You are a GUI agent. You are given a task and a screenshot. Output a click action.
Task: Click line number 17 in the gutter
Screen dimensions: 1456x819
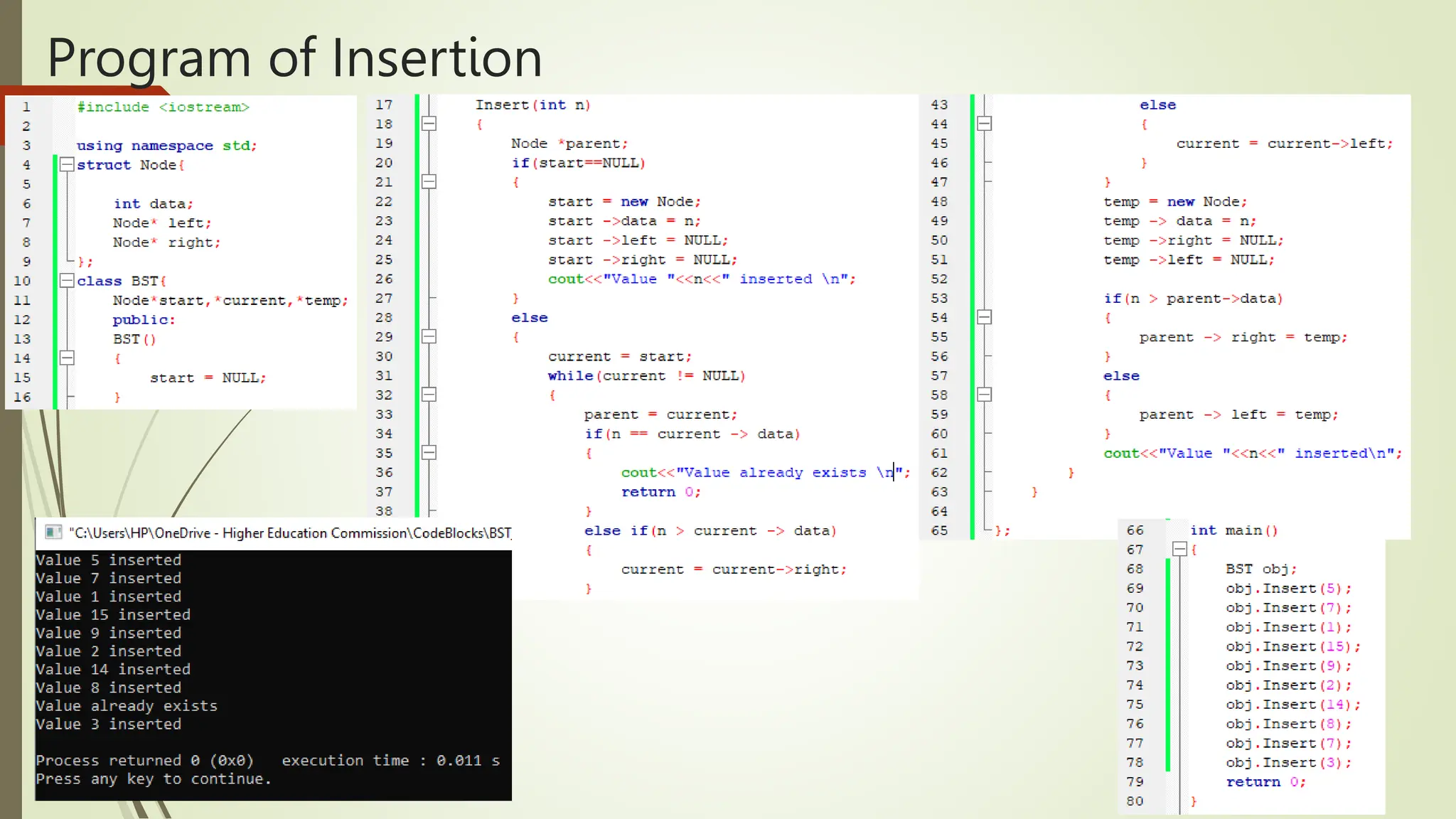384,105
